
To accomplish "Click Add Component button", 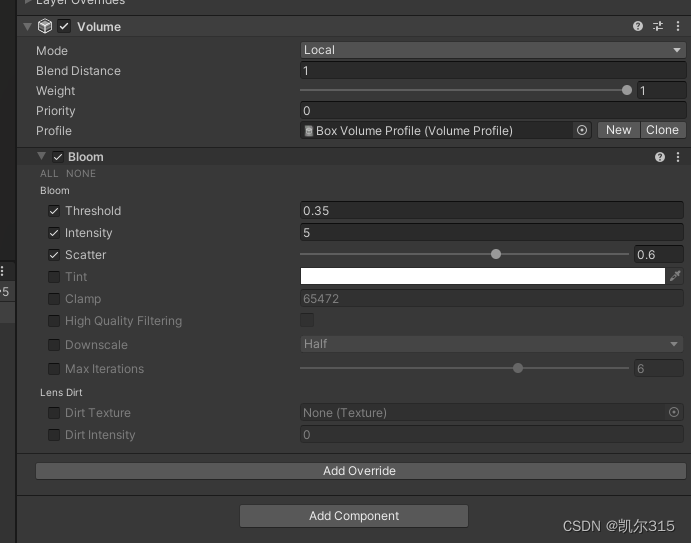I will pos(354,516).
